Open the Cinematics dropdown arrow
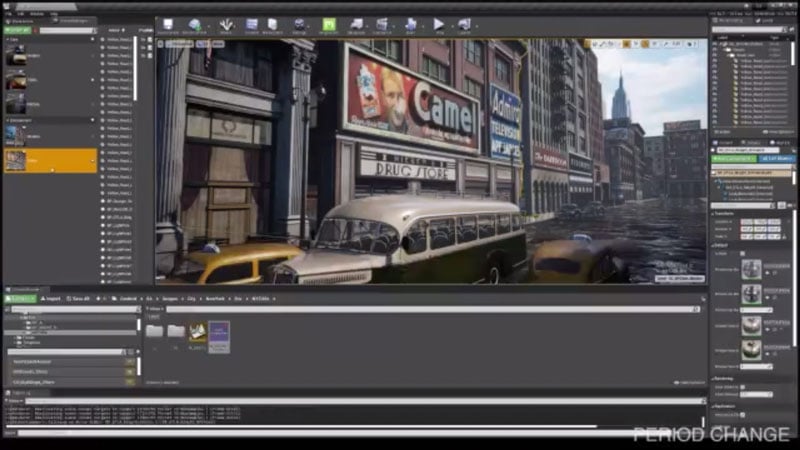 (x=394, y=25)
